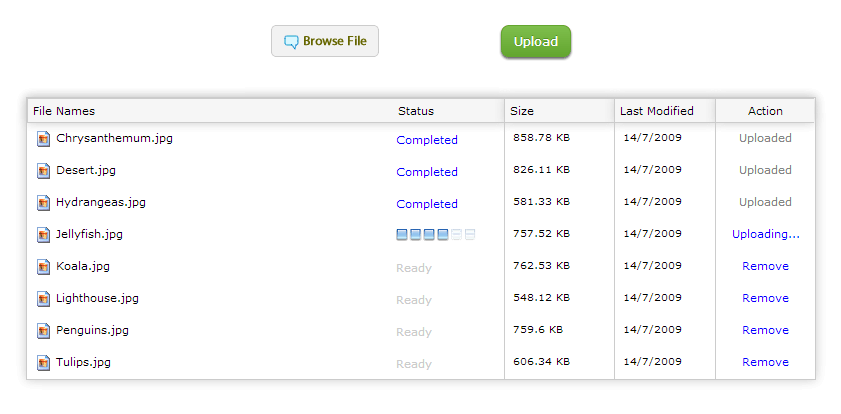Remove Koala.jpg from the queue

[765, 266]
